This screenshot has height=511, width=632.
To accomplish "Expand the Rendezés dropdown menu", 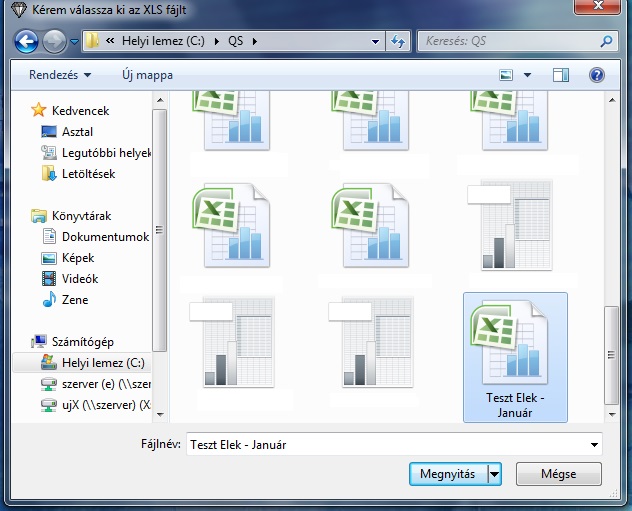I will 60,75.
